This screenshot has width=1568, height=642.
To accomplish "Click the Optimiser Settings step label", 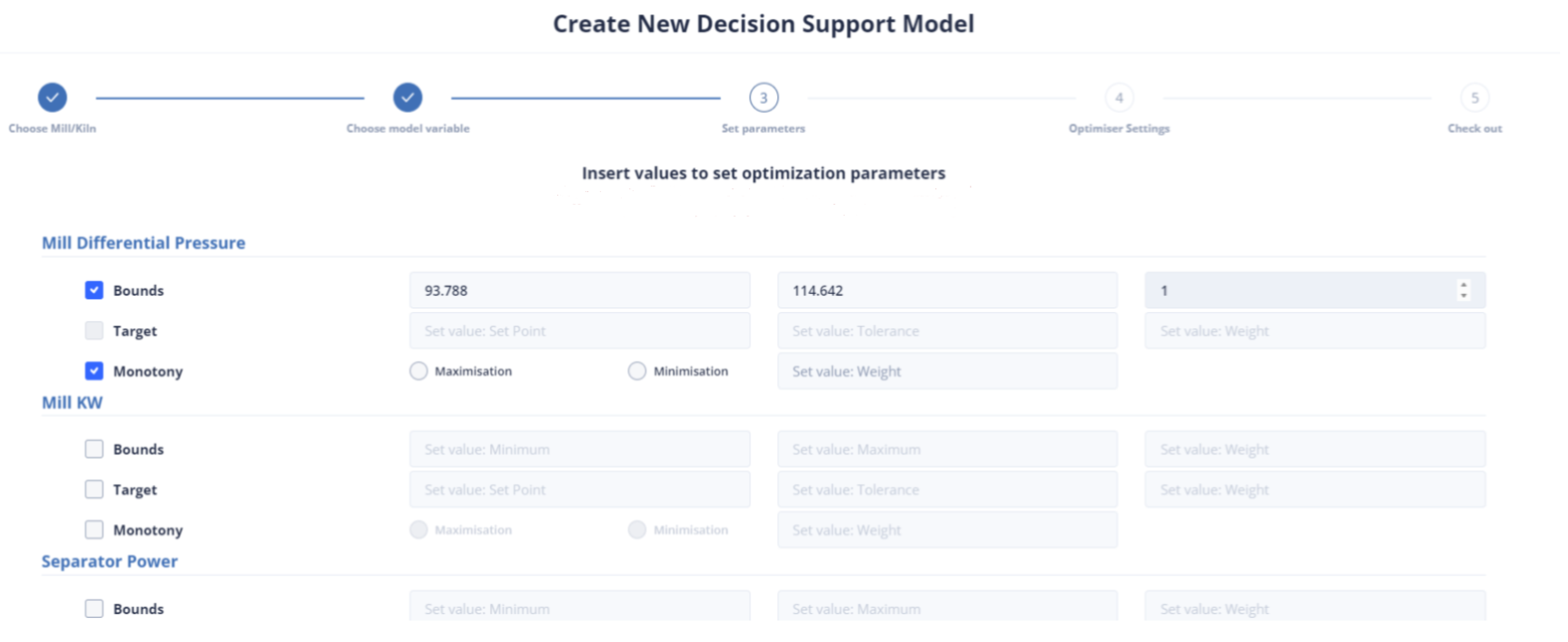I will pos(1119,129).
